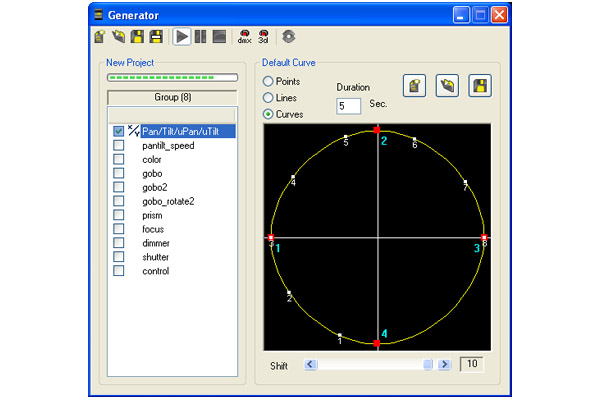
Task: Select the Points radio button
Action: pos(268,81)
